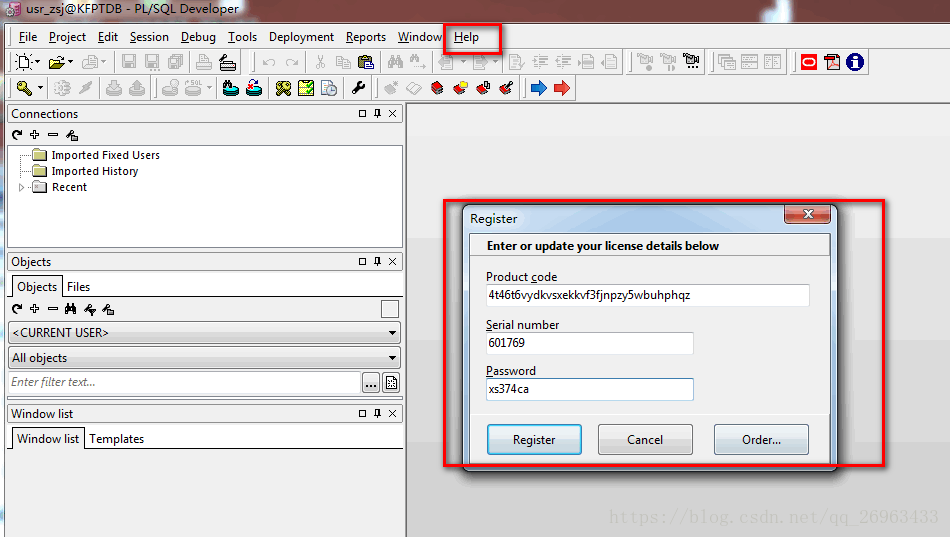Float the Connections panel
Viewport: 950px width, 537px height.
pyautogui.click(x=362, y=113)
